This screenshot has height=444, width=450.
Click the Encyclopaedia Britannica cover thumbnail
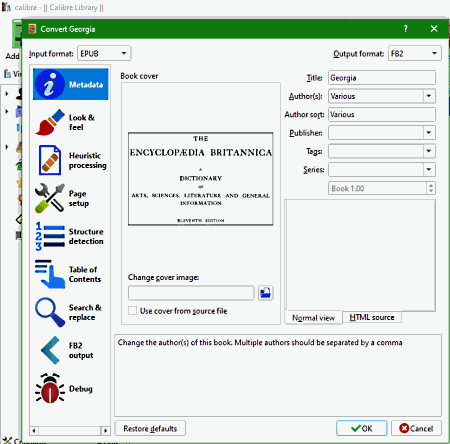pos(201,179)
